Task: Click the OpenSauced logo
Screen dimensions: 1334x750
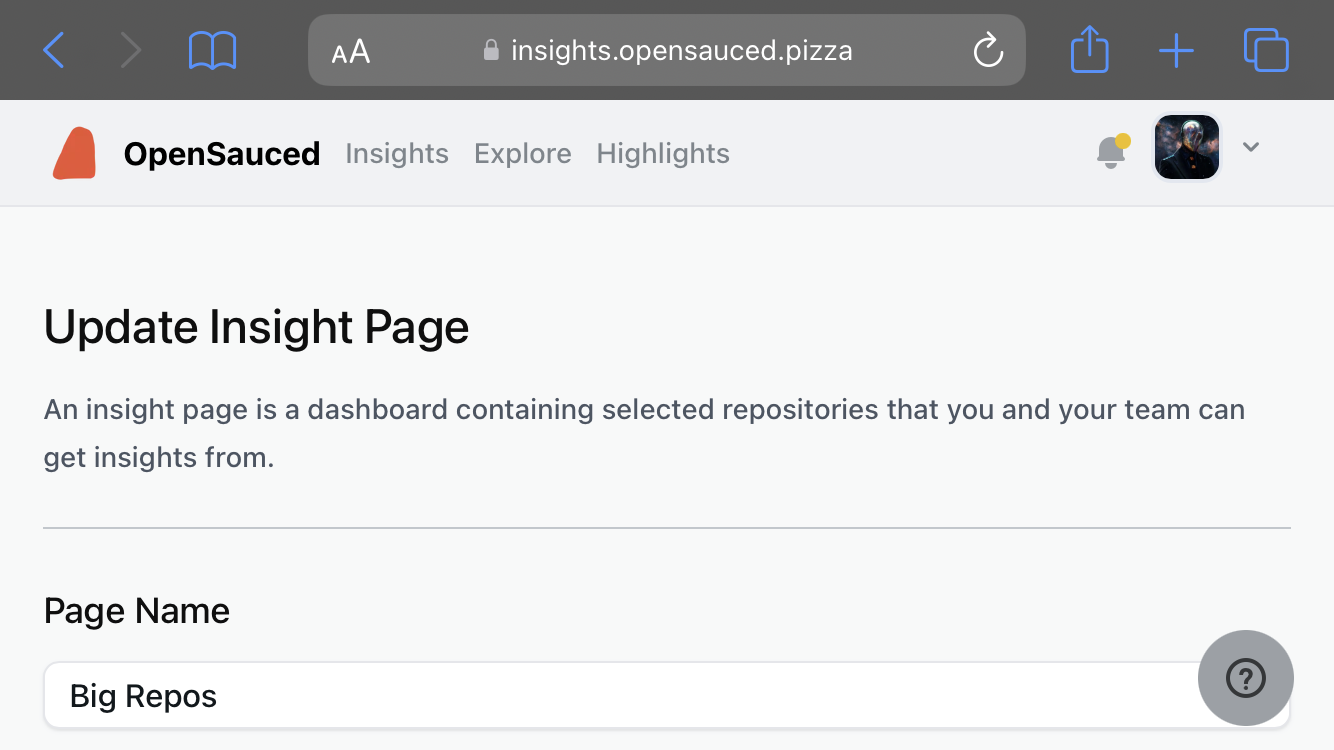Action: click(x=74, y=152)
